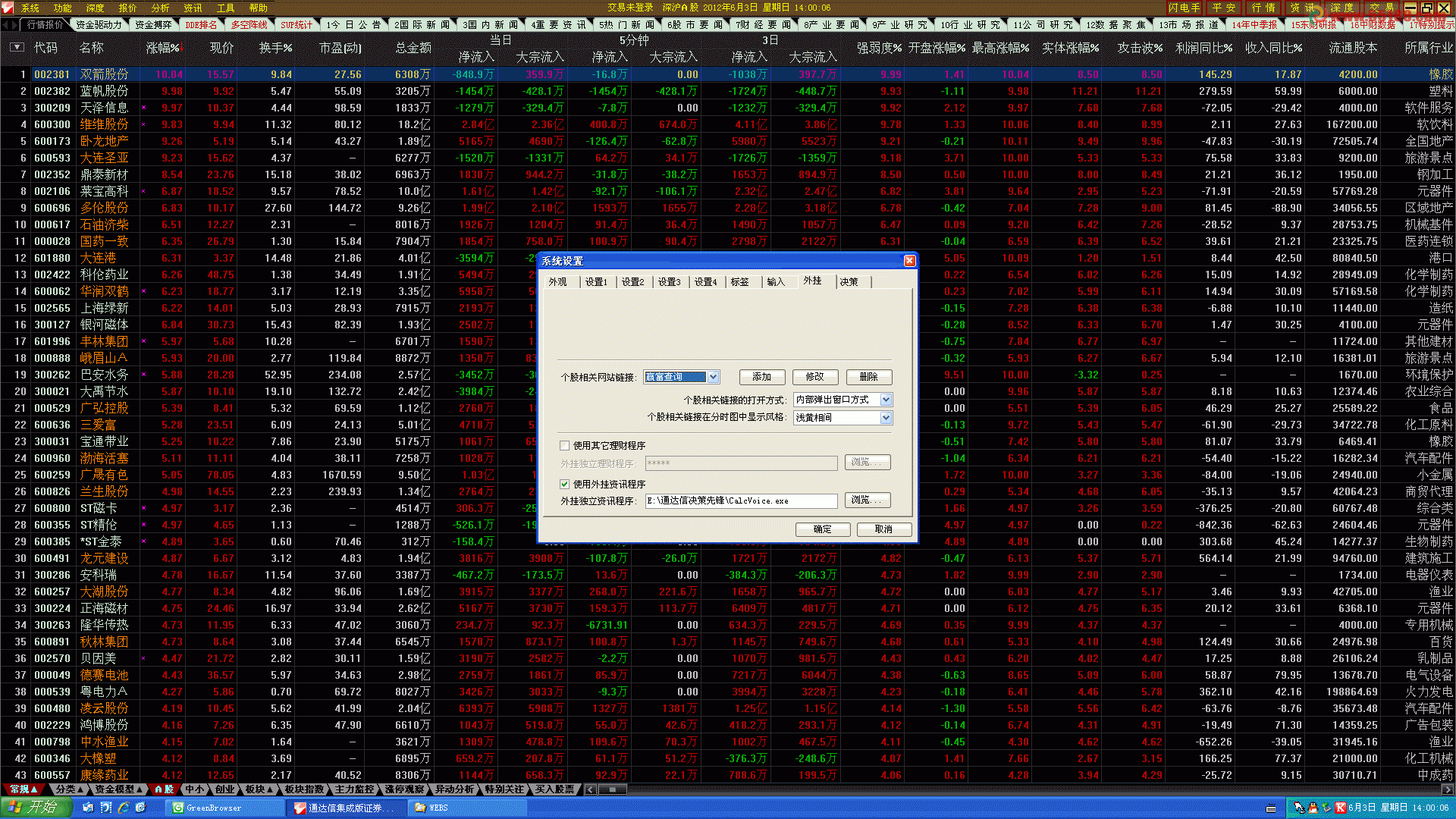The image size is (1456, 819).
Task: Switch to 设置3 tab
Action: coord(670,282)
